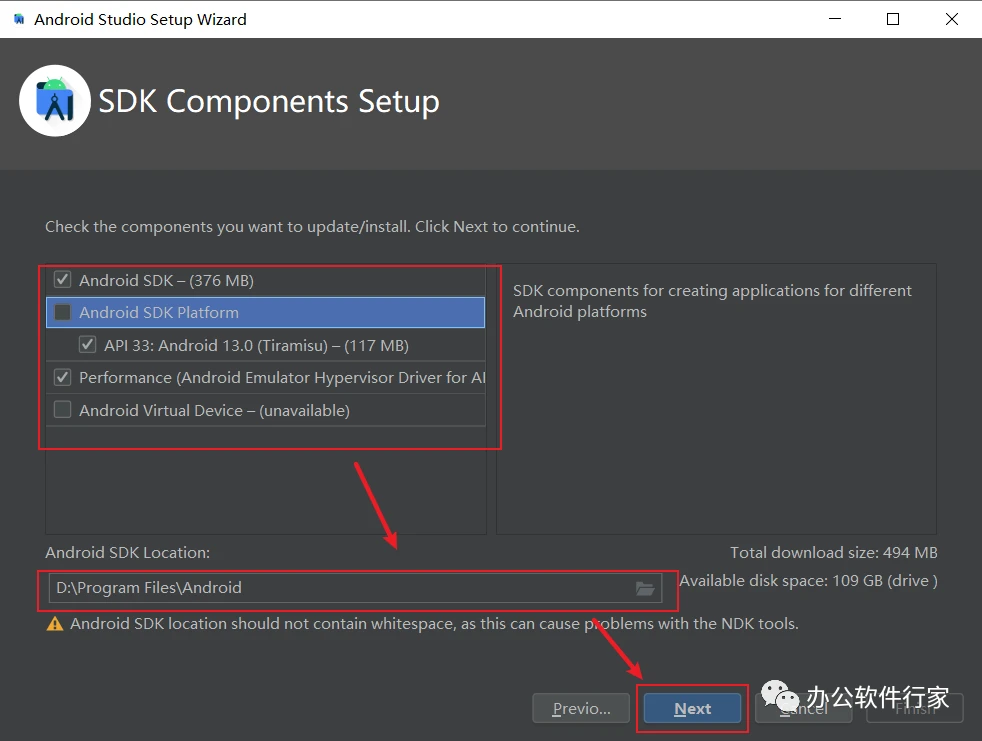
Task: Uncheck the Android SDK checkbox
Action: [x=63, y=280]
